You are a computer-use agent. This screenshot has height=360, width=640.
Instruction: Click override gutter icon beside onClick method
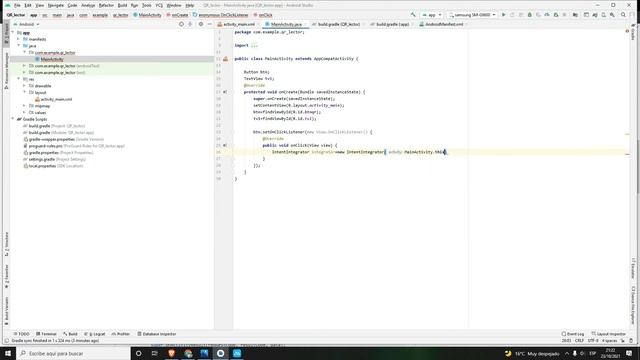coord(225,145)
